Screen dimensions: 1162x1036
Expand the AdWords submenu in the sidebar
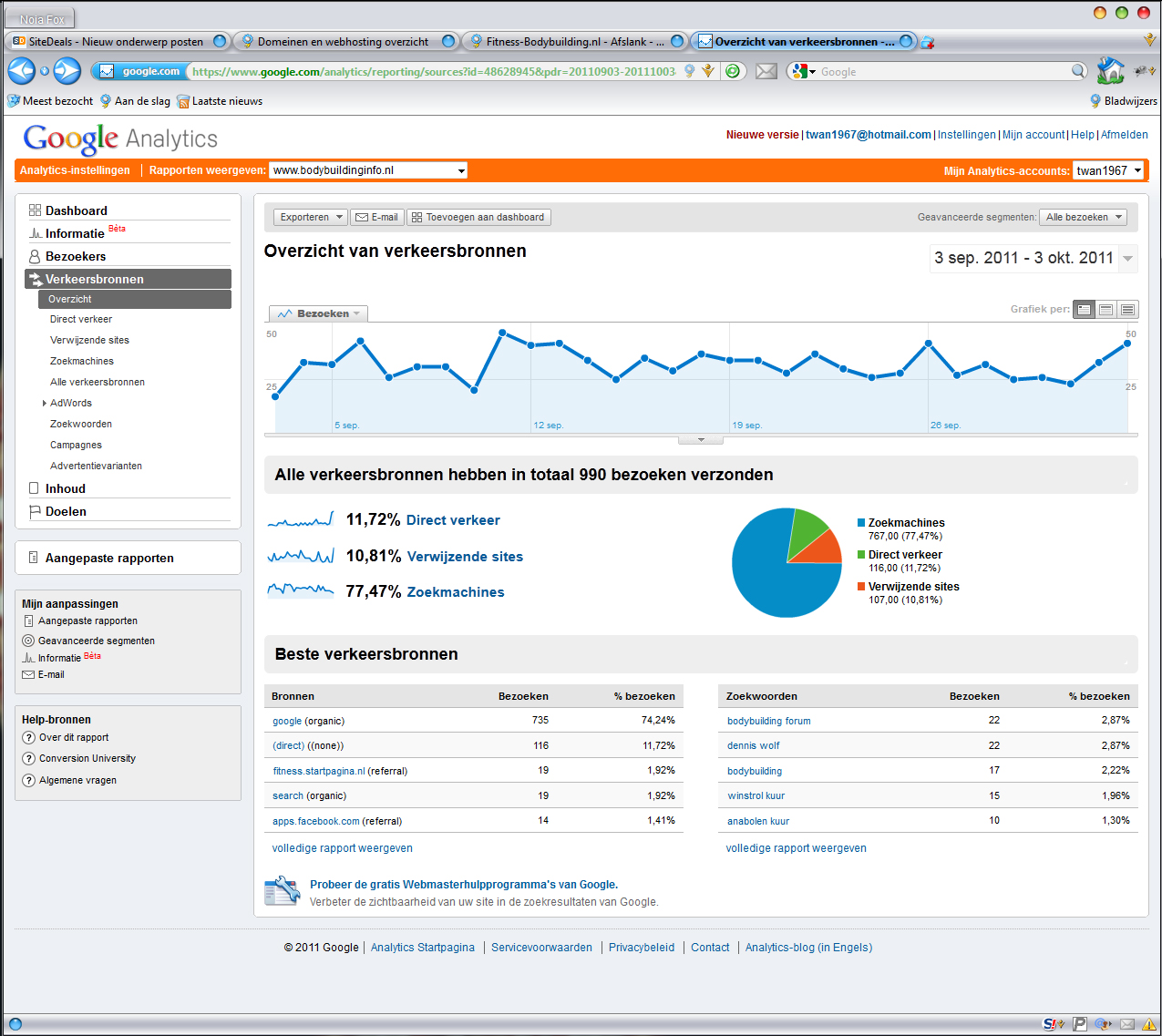[45, 403]
